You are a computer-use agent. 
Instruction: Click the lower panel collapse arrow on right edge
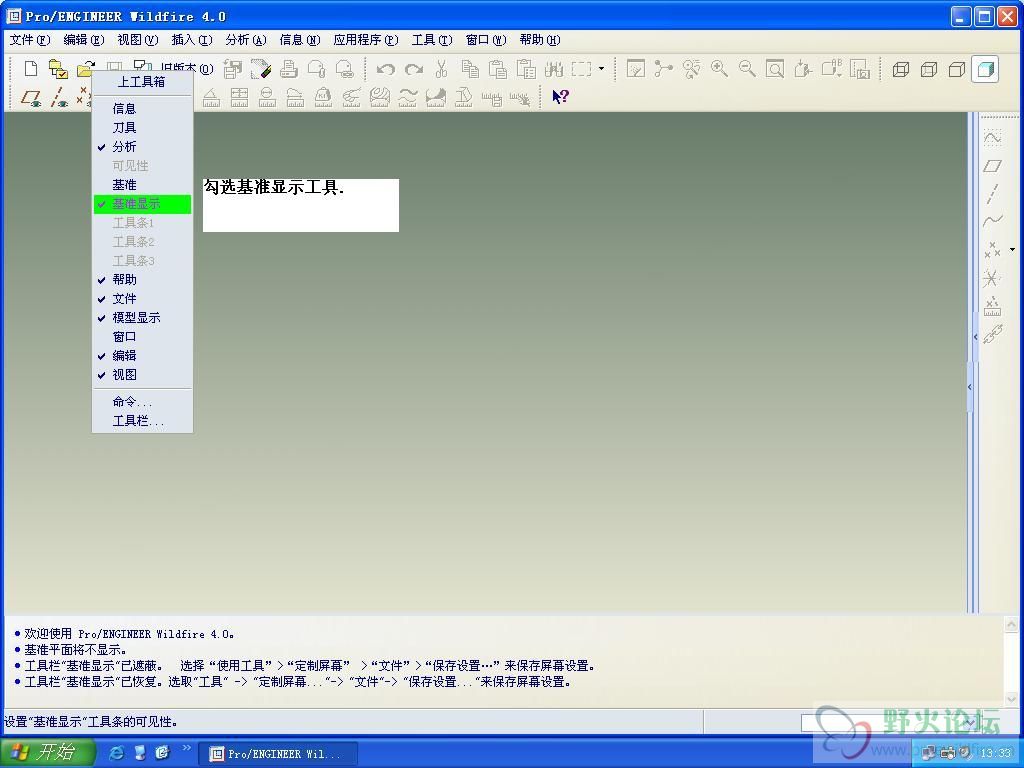[970, 387]
